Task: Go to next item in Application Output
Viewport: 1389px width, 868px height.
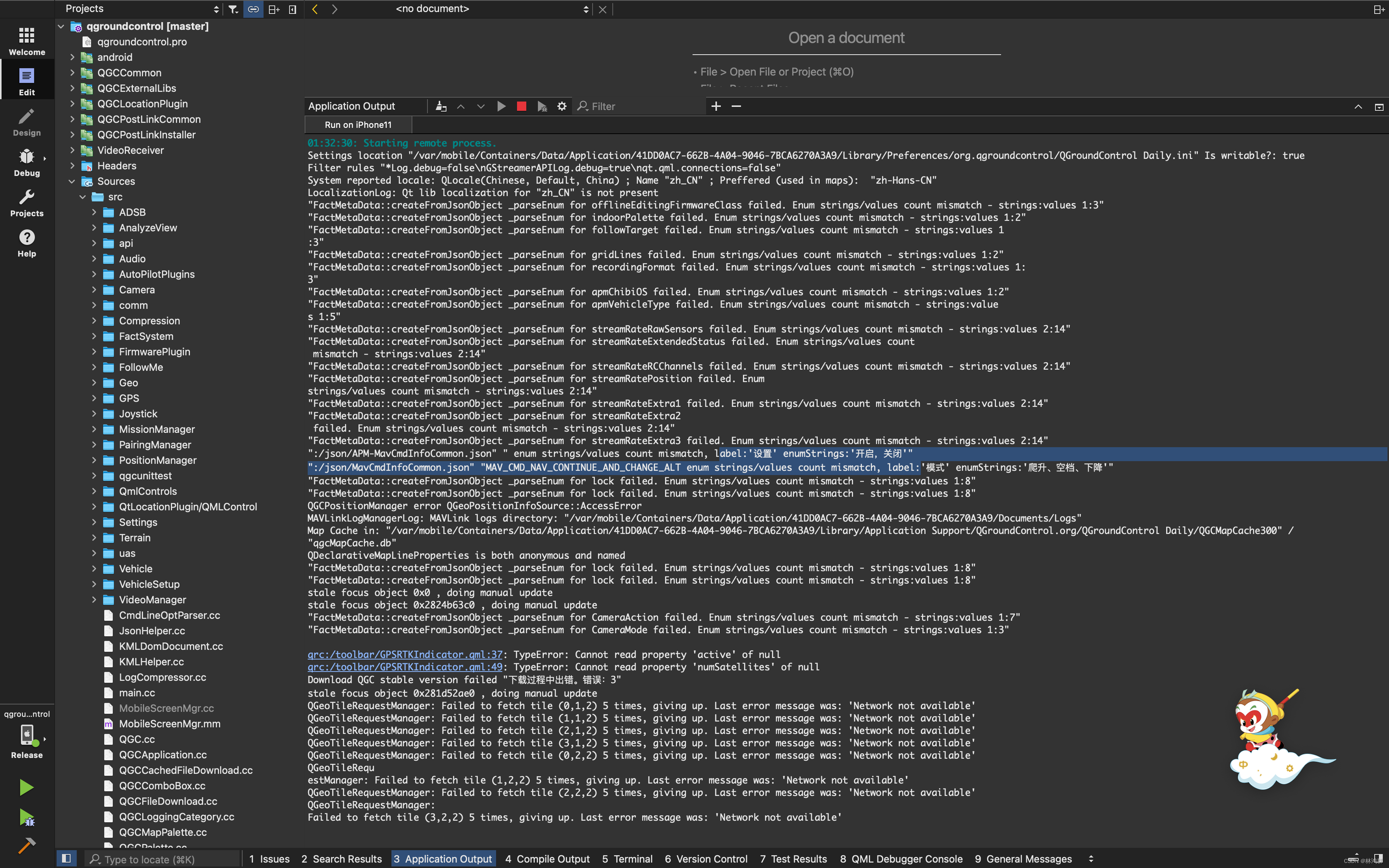Action: 481,106
